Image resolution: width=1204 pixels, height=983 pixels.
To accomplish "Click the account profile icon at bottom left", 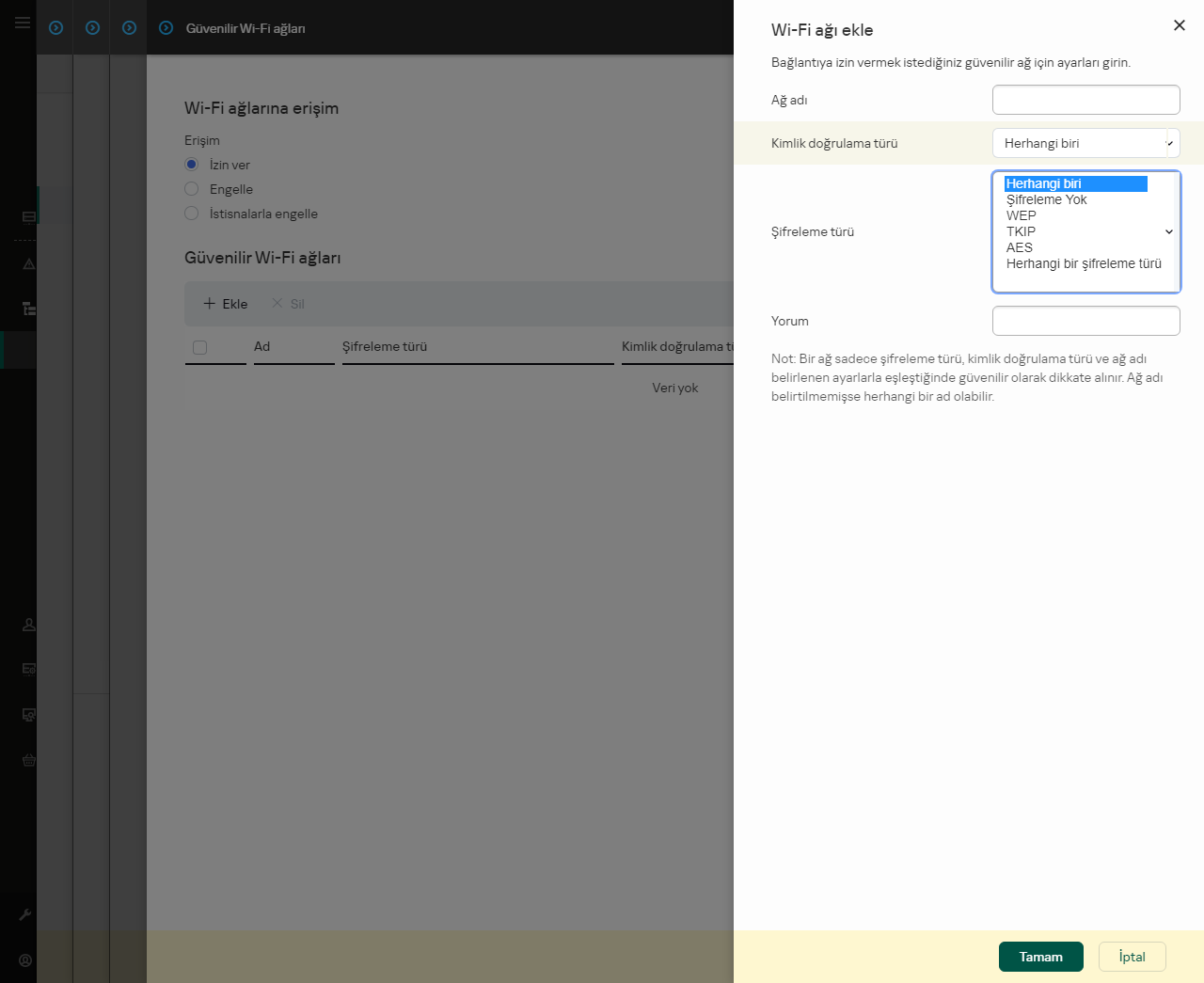I will (24, 960).
